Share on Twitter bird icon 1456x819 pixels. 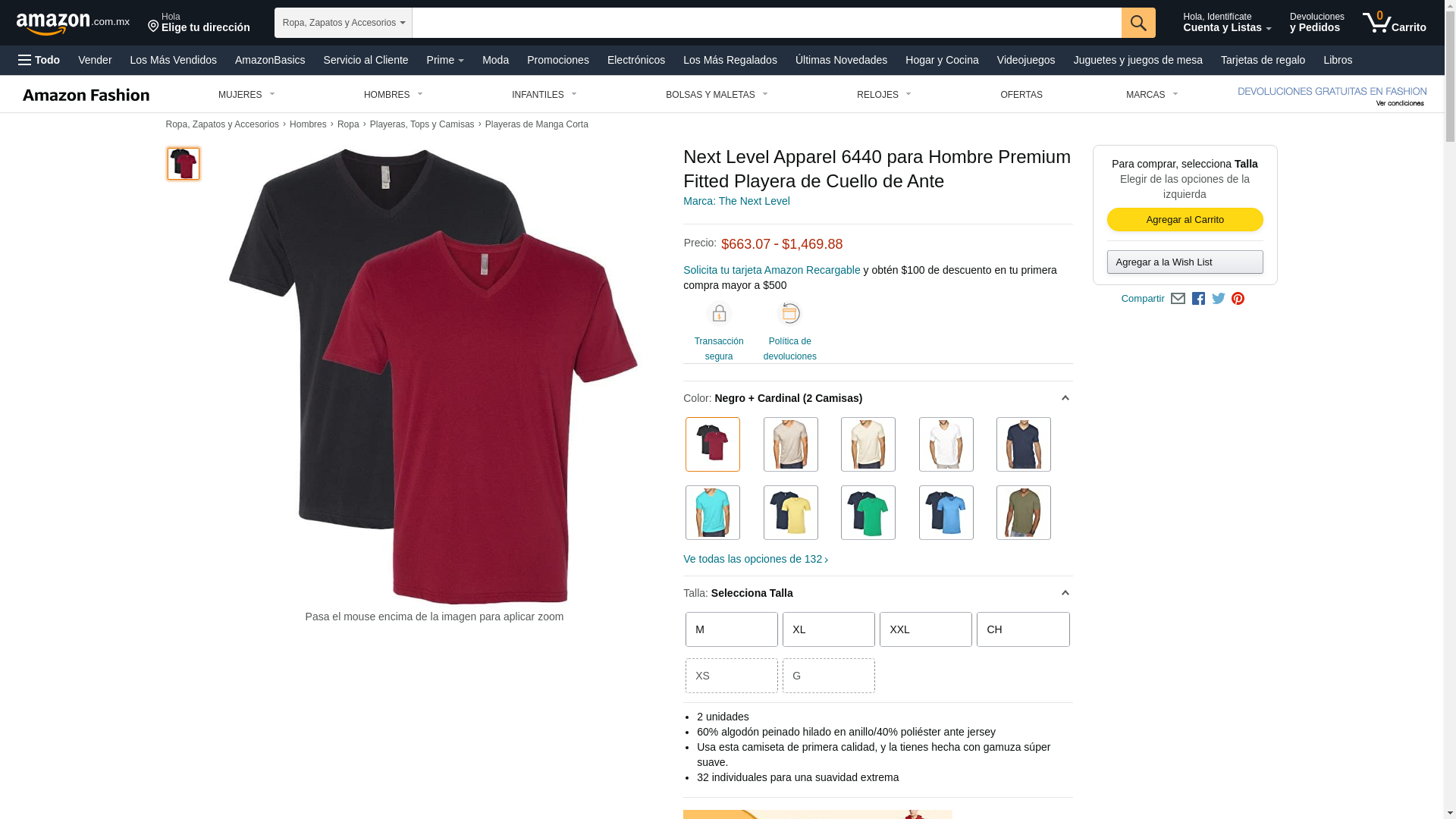tap(1219, 299)
